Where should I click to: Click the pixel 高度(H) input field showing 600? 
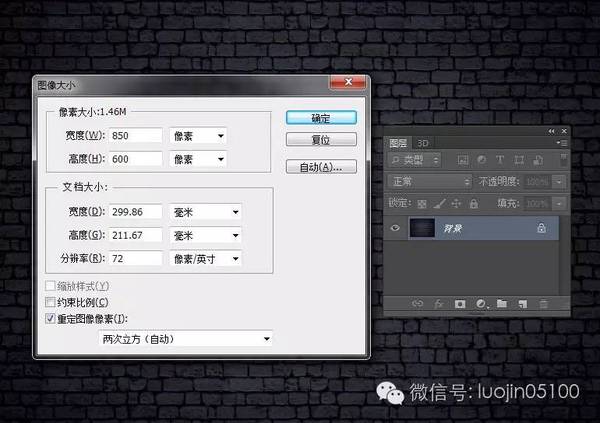click(135, 159)
